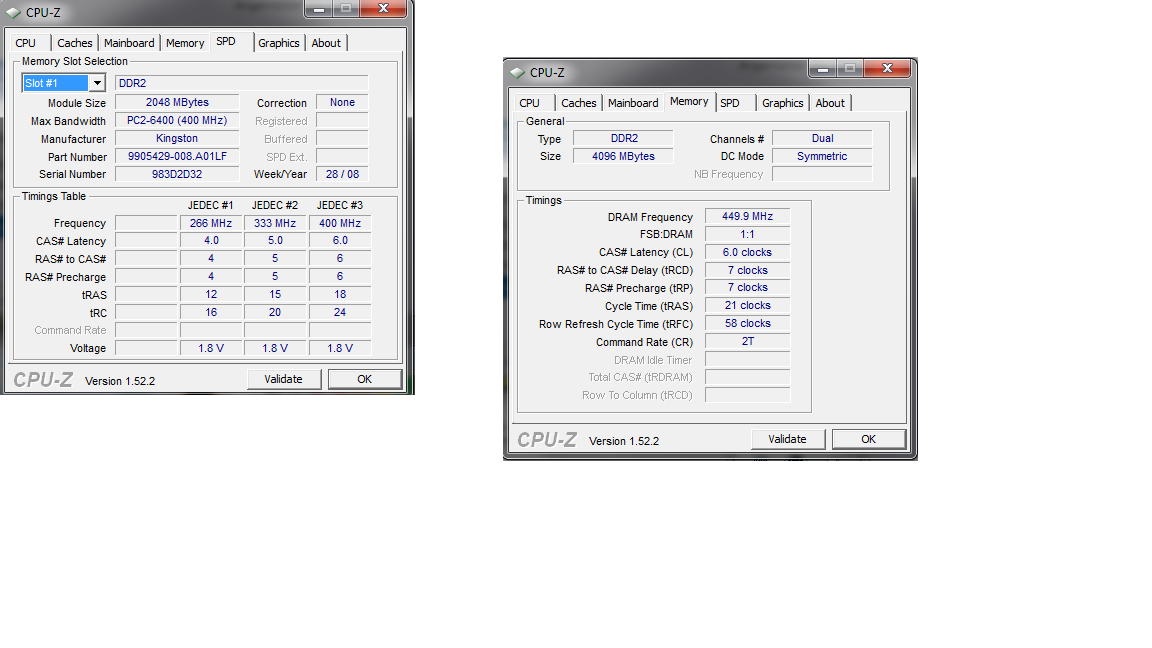Click DRAM Frequency value 449.9 MHz

747,216
